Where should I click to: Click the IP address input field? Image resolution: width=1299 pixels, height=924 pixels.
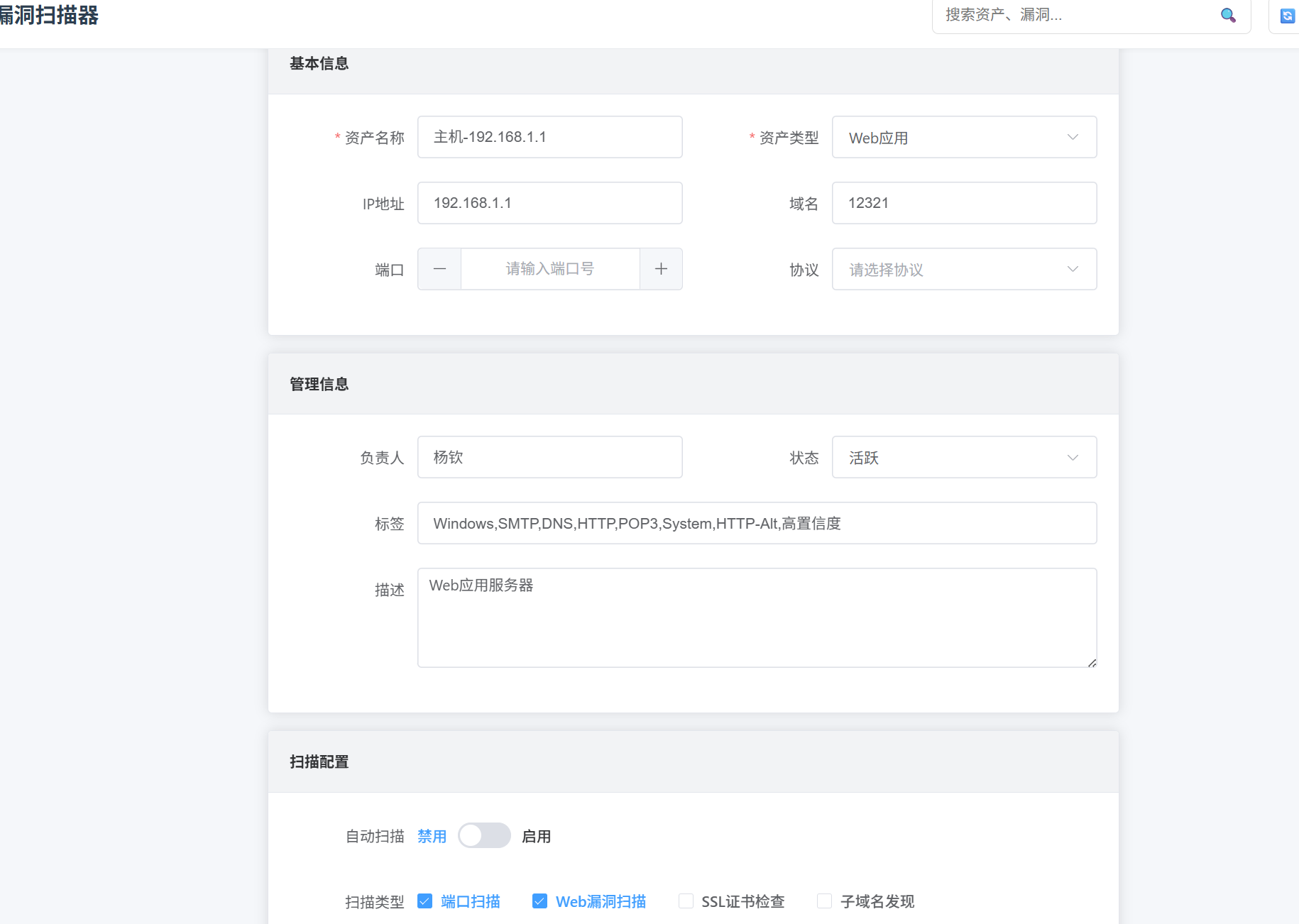[x=549, y=204]
